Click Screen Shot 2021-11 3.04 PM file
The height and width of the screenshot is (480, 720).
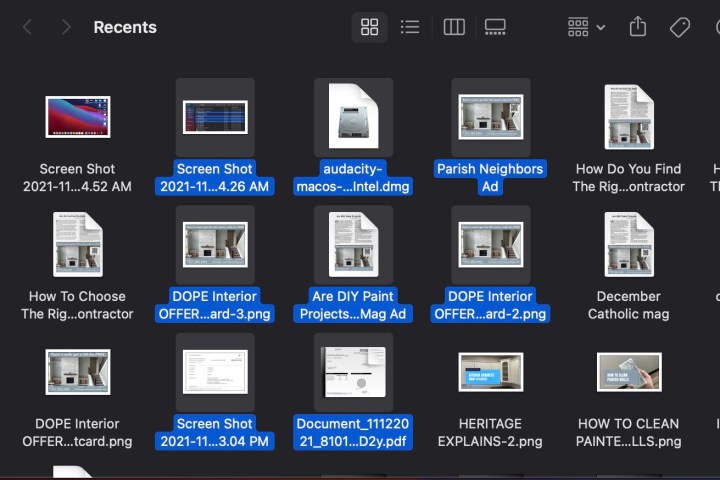pyautogui.click(x=214, y=372)
